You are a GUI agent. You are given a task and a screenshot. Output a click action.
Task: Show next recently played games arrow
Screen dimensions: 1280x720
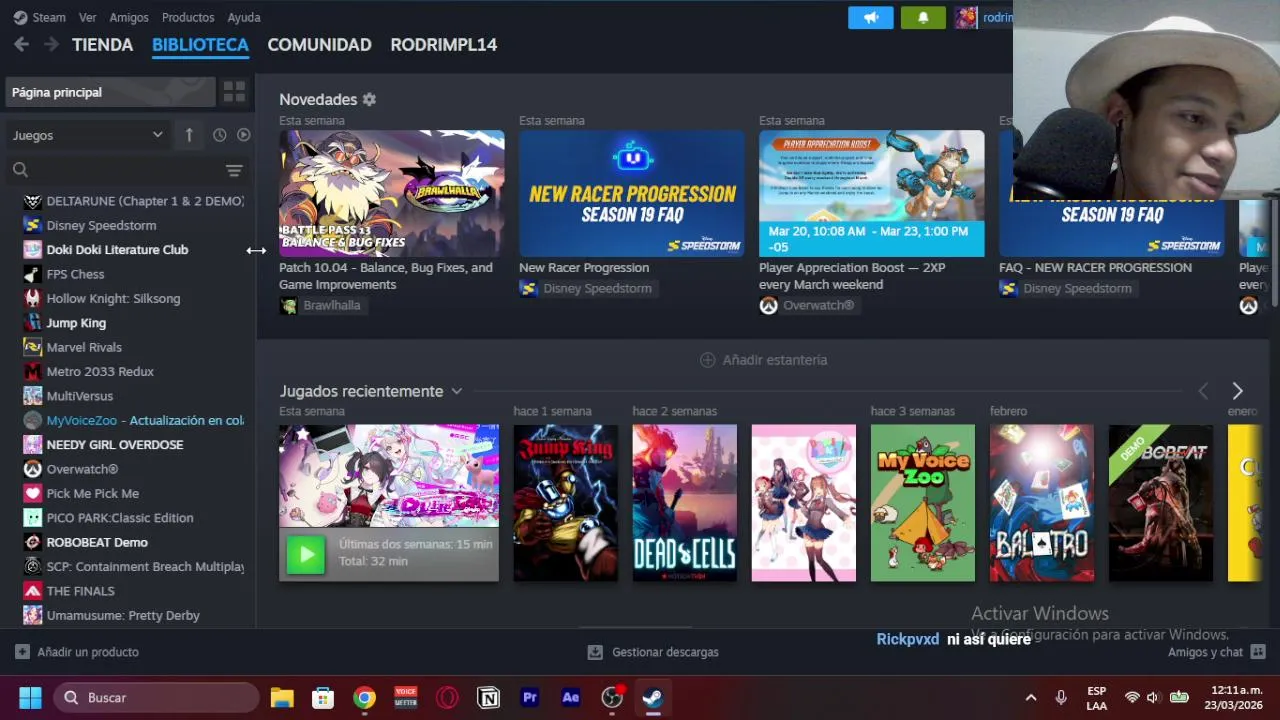1237,391
